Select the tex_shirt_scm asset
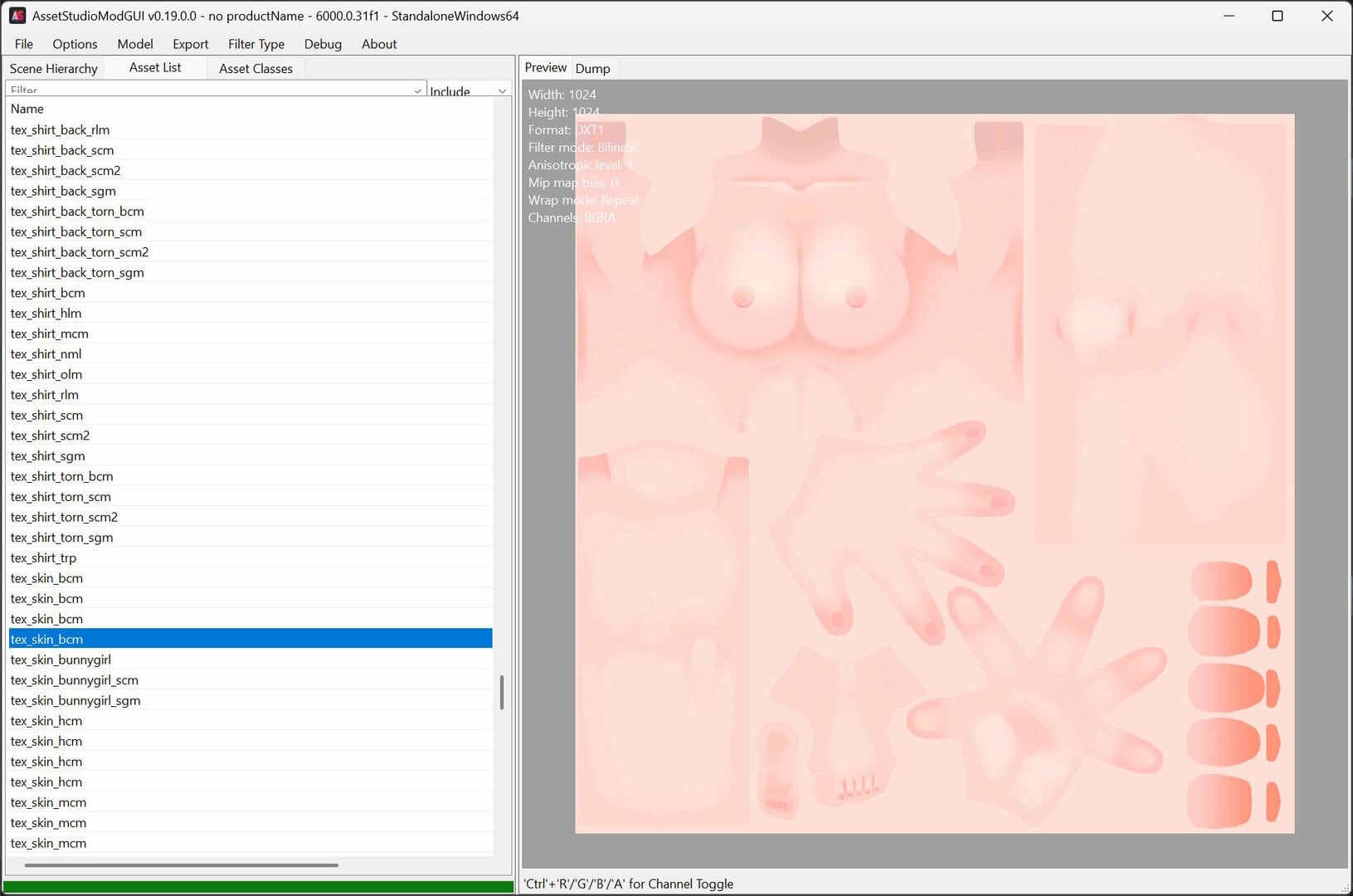1353x896 pixels. (x=250, y=415)
